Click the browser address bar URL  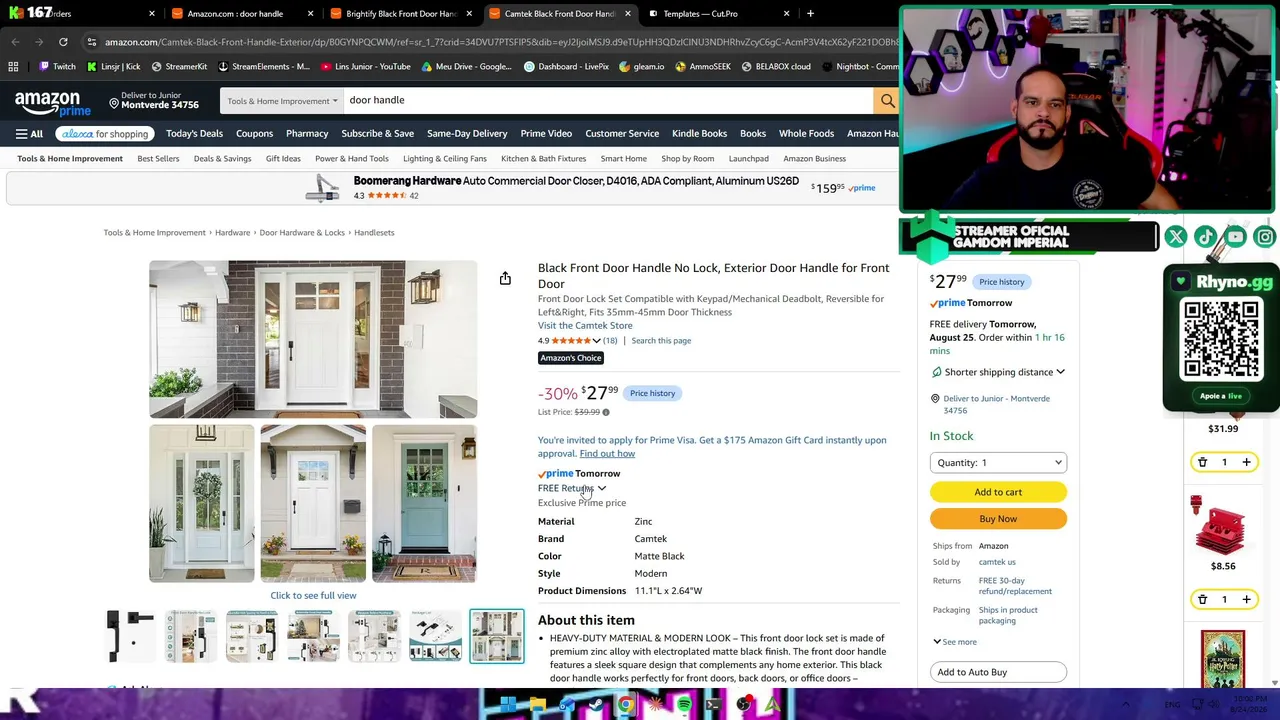[500, 42]
